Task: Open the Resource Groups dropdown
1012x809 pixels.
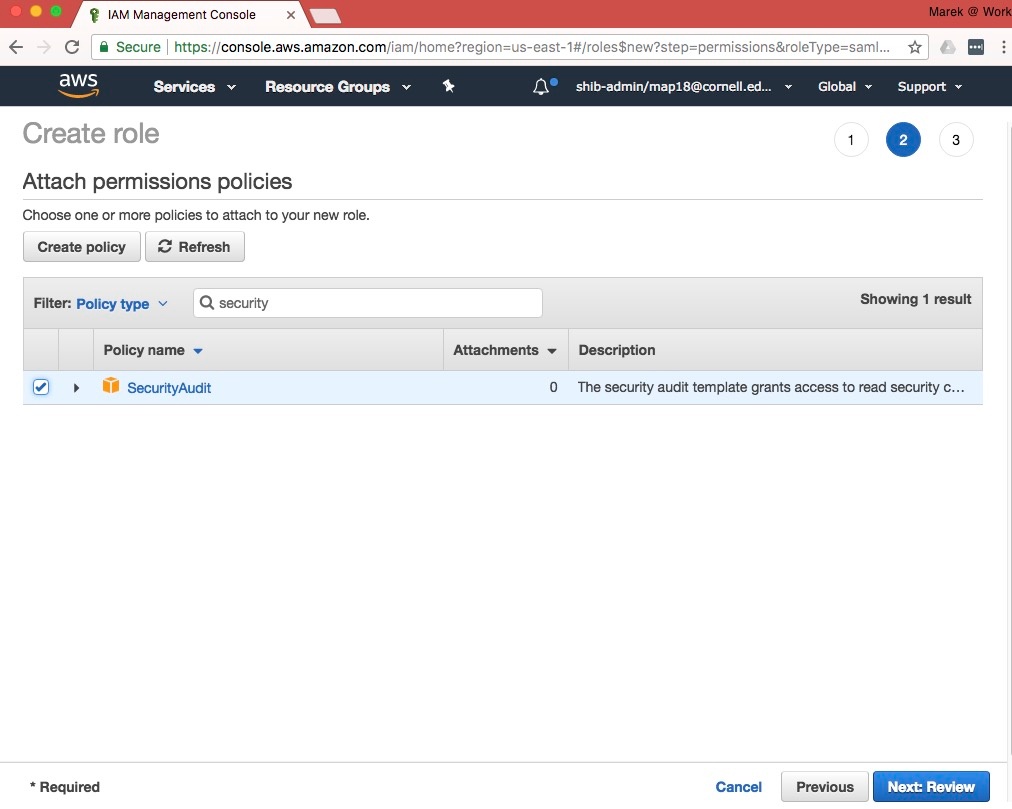Action: click(x=338, y=87)
